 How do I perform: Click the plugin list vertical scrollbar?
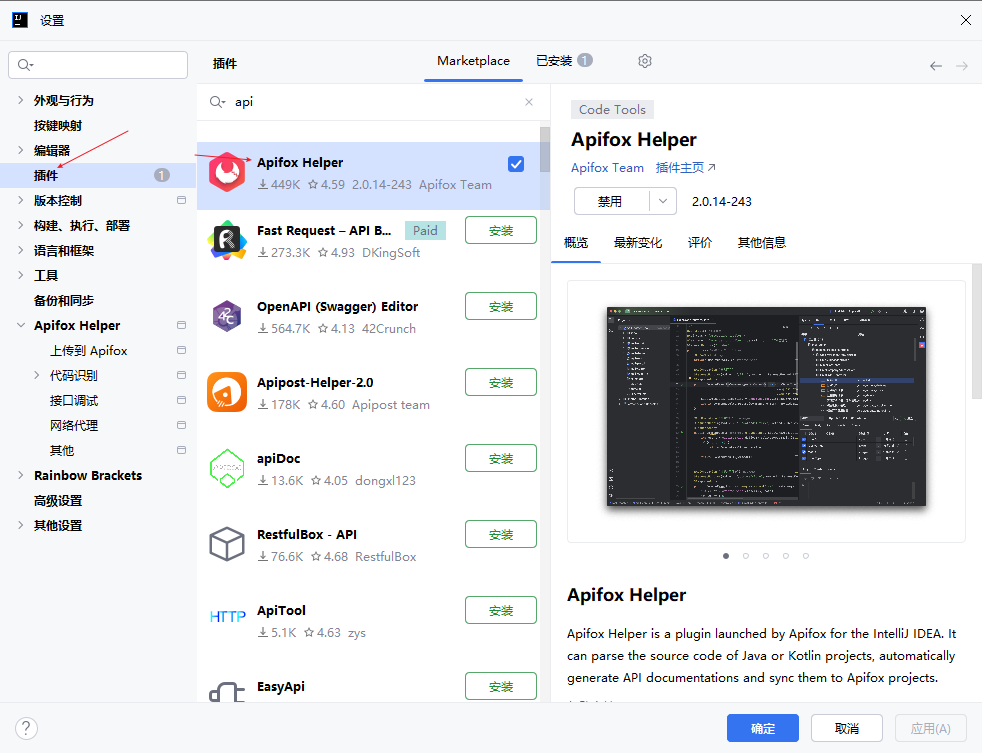pyautogui.click(x=545, y=149)
